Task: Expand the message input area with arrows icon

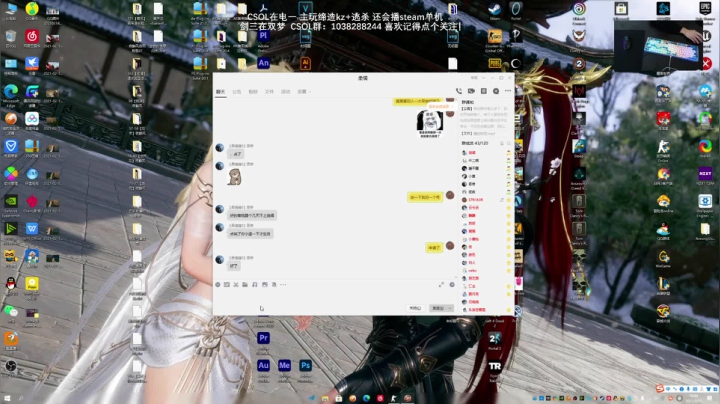Action: [x=441, y=285]
